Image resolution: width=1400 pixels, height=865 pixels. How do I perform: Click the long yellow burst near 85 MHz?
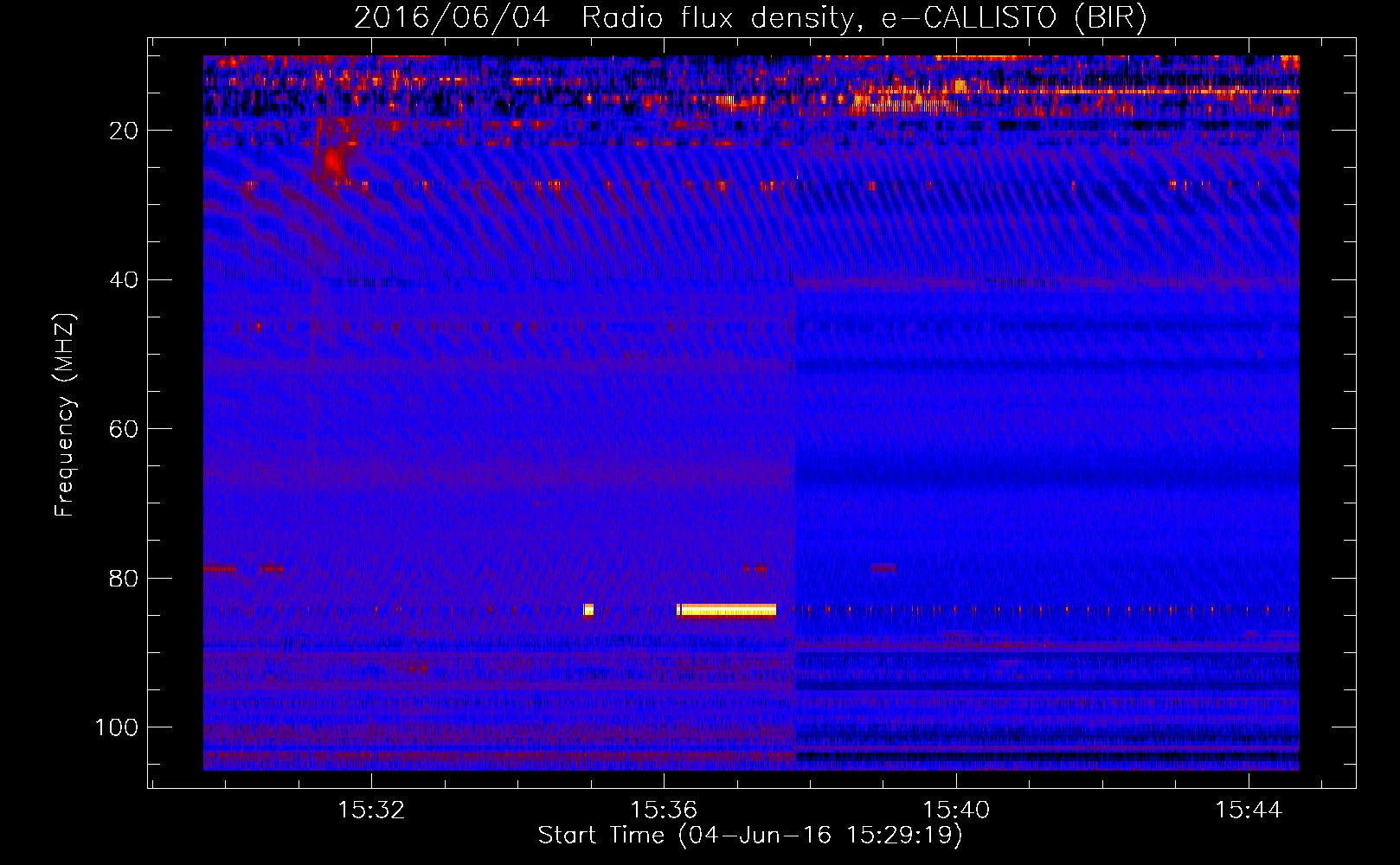tap(726, 610)
